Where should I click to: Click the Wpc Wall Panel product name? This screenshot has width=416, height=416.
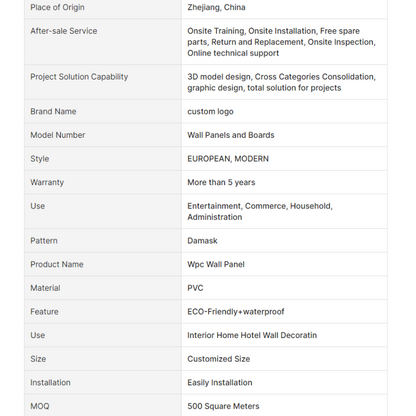[x=216, y=264]
